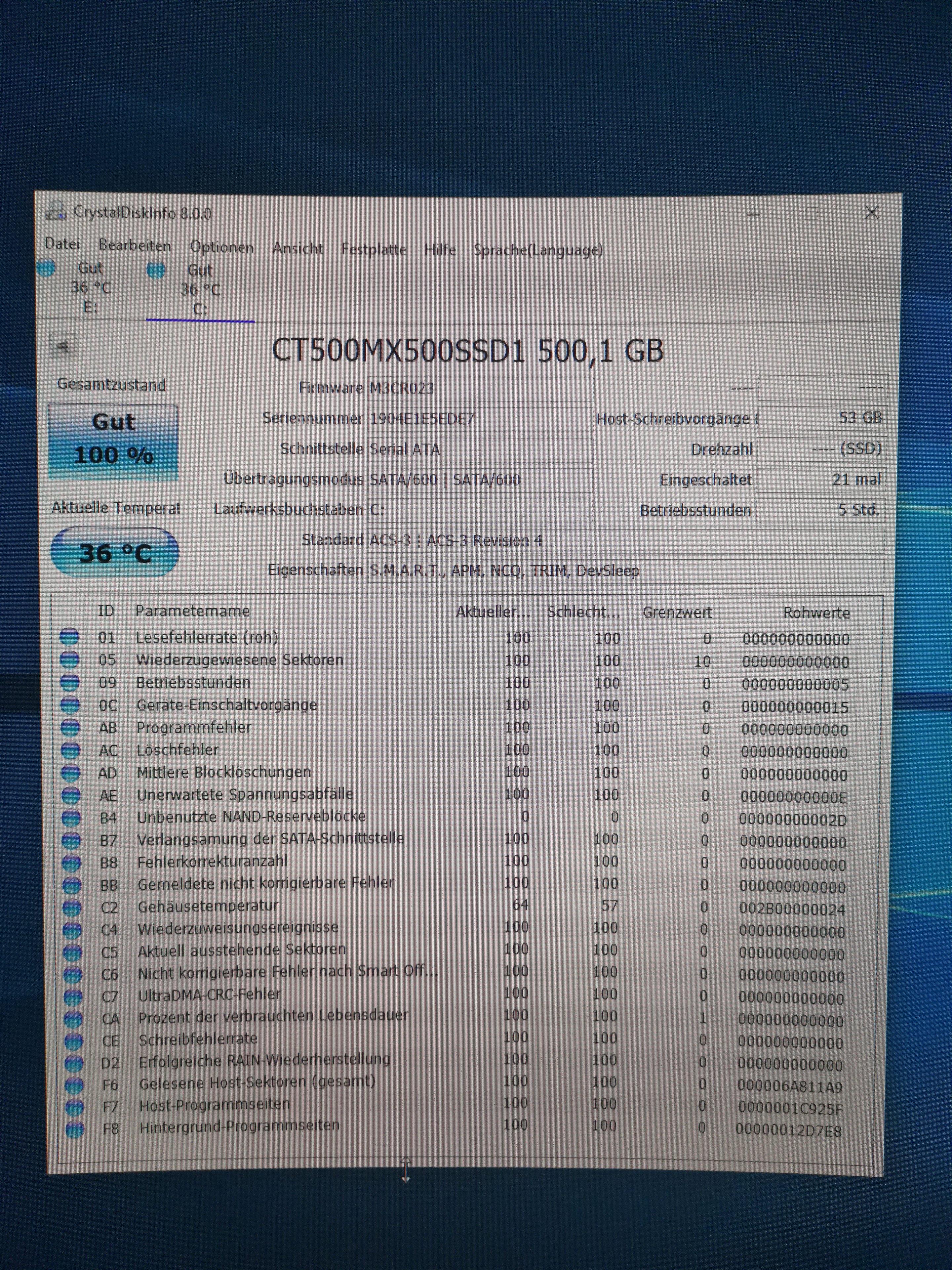
Task: Open the Datei menu
Action: pos(62,244)
